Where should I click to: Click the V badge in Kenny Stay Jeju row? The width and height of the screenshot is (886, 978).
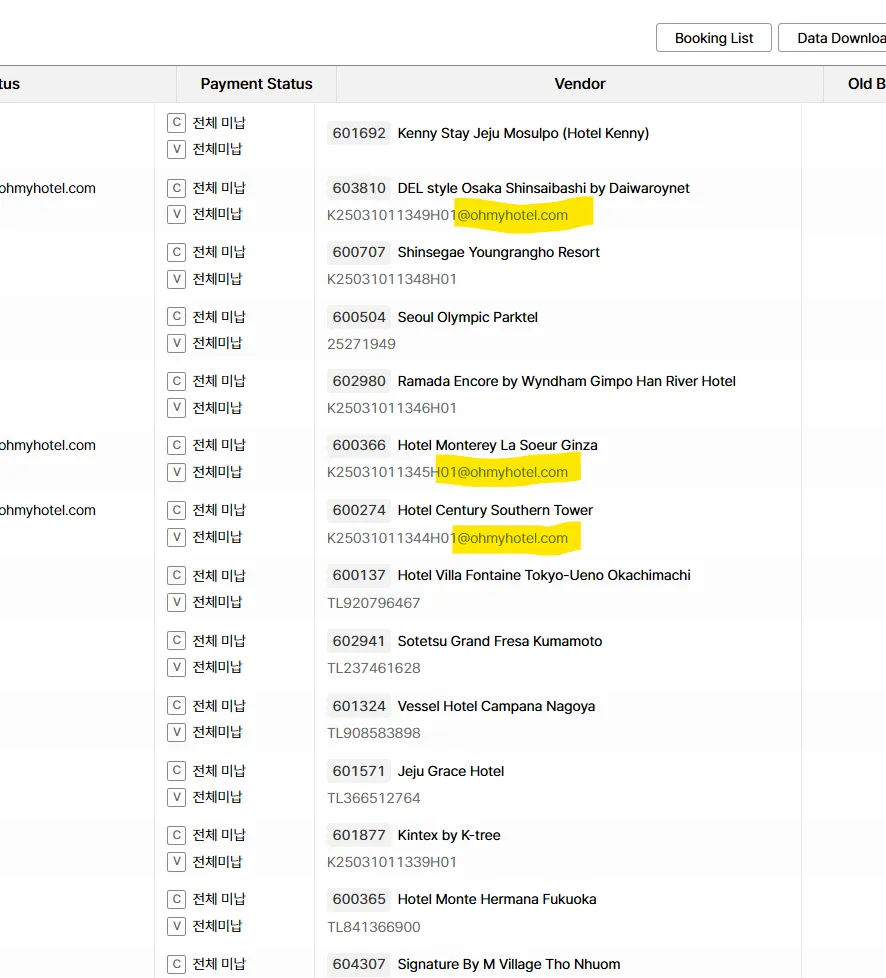click(x=177, y=149)
